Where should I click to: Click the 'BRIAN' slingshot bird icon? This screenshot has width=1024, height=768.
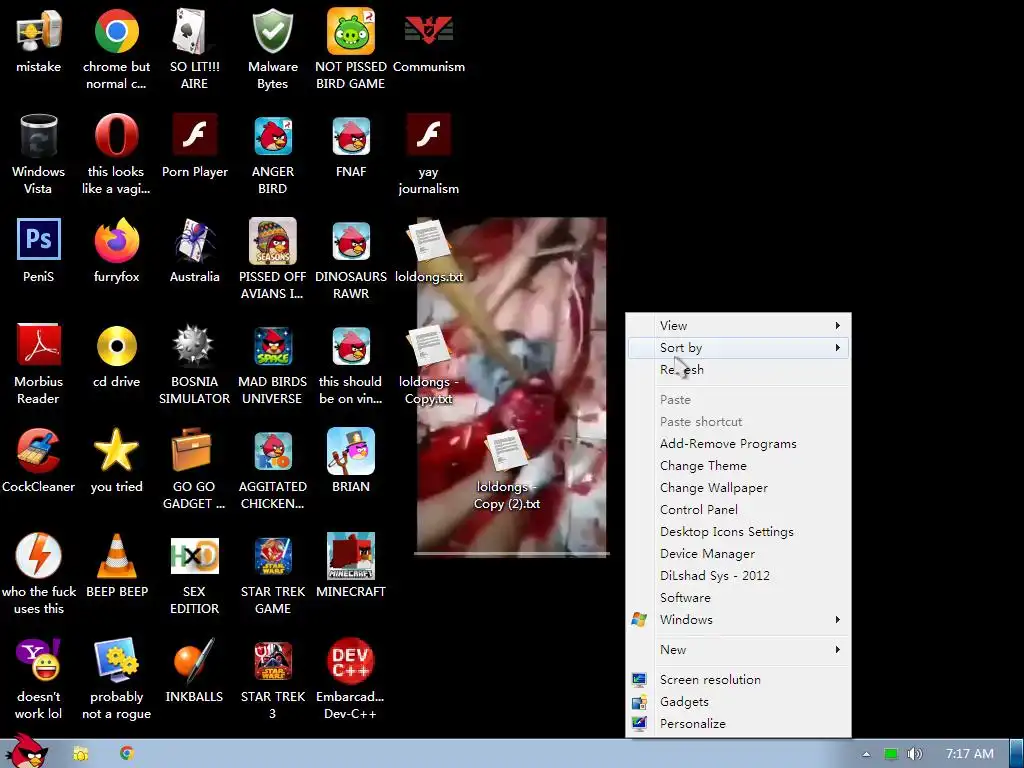coord(351,451)
